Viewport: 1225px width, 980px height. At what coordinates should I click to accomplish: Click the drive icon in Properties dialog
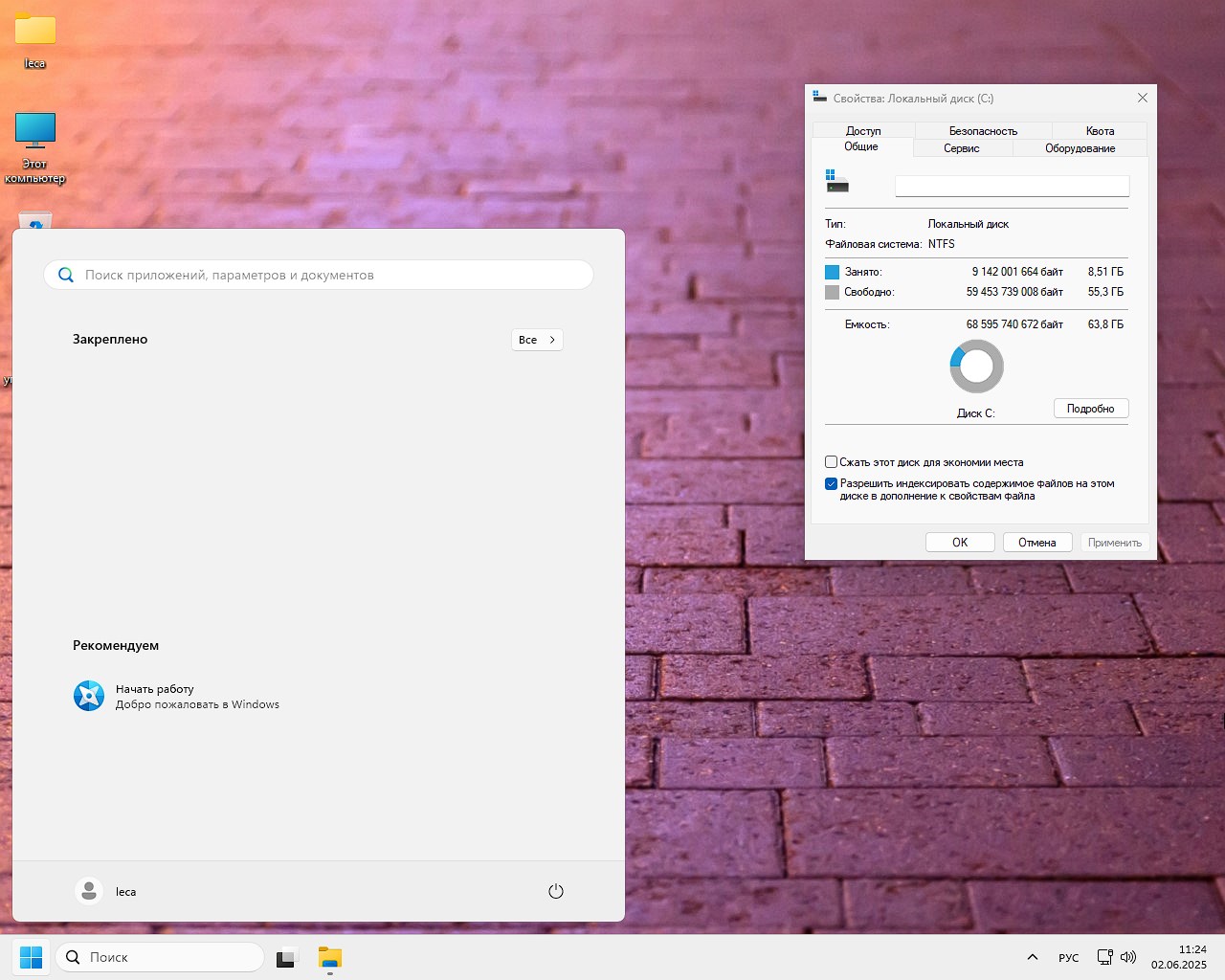coord(836,181)
